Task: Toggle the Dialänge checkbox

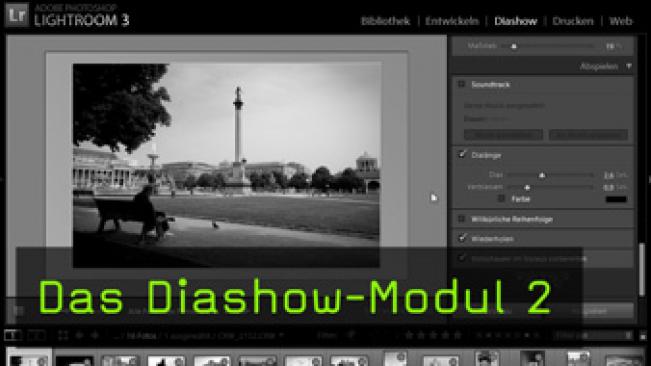Action: click(462, 155)
